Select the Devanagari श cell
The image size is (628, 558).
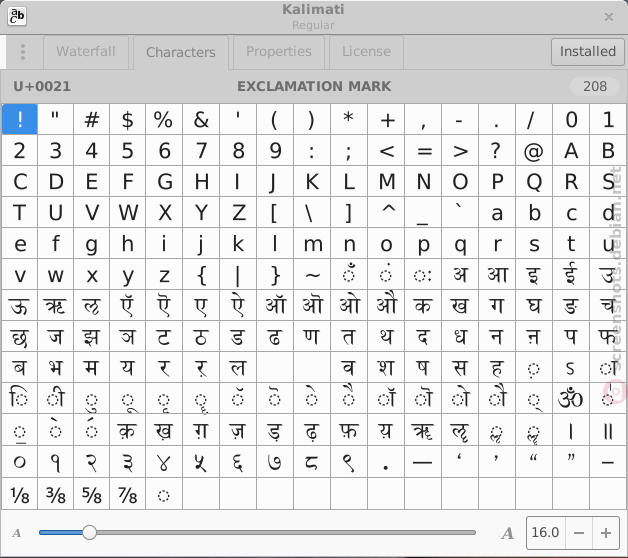coord(386,367)
